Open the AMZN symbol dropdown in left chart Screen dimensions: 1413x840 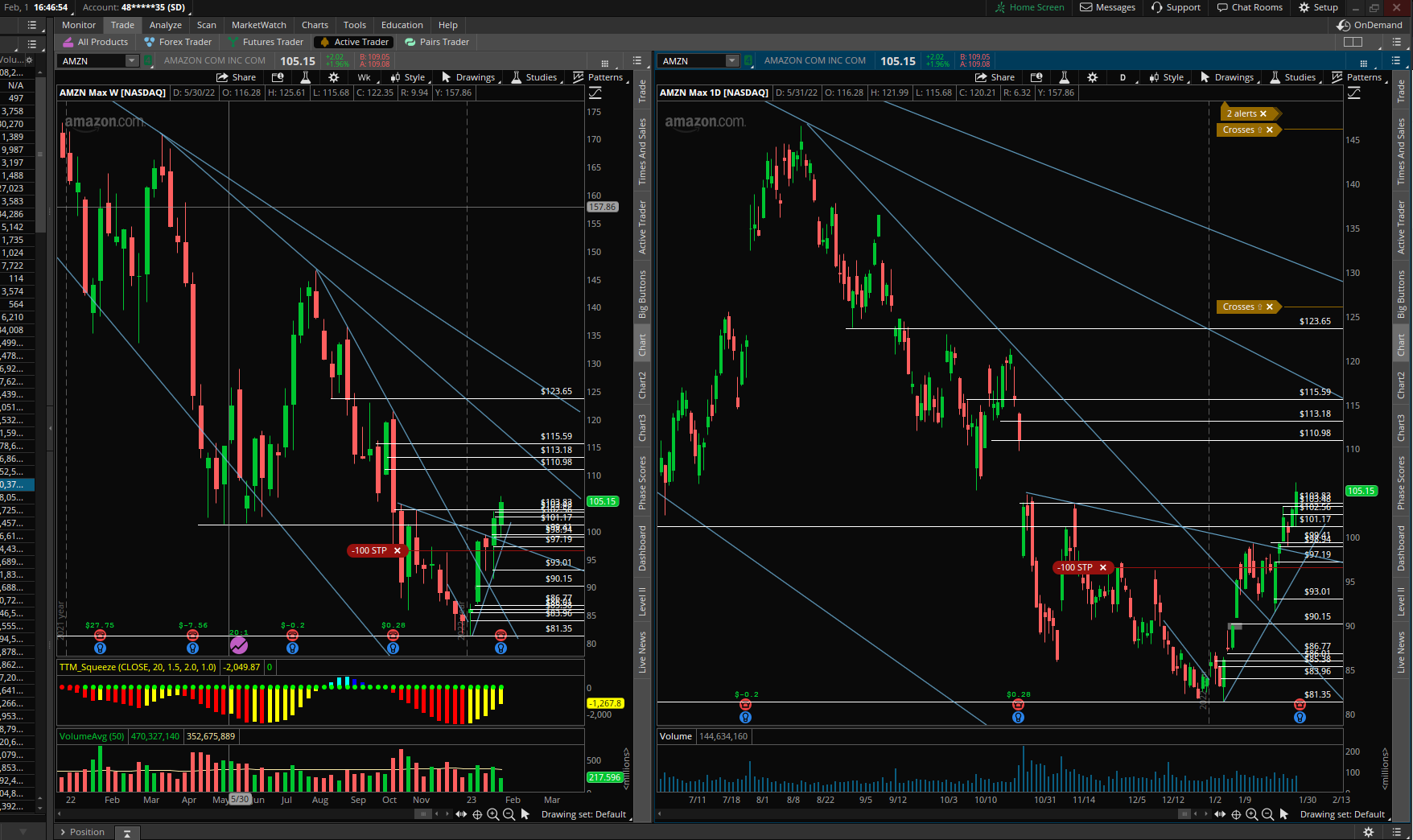132,60
